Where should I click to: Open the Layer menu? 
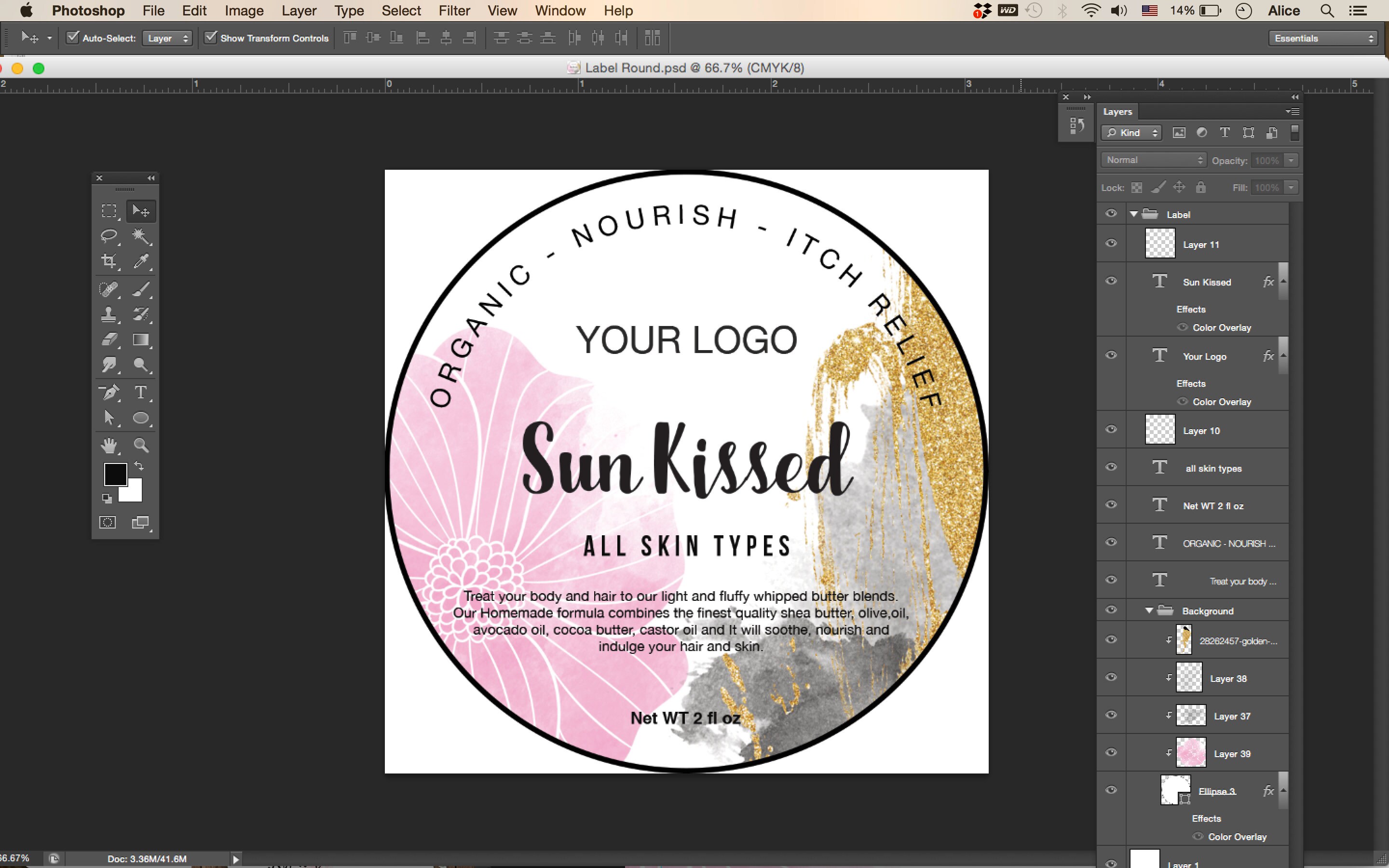pyautogui.click(x=299, y=10)
